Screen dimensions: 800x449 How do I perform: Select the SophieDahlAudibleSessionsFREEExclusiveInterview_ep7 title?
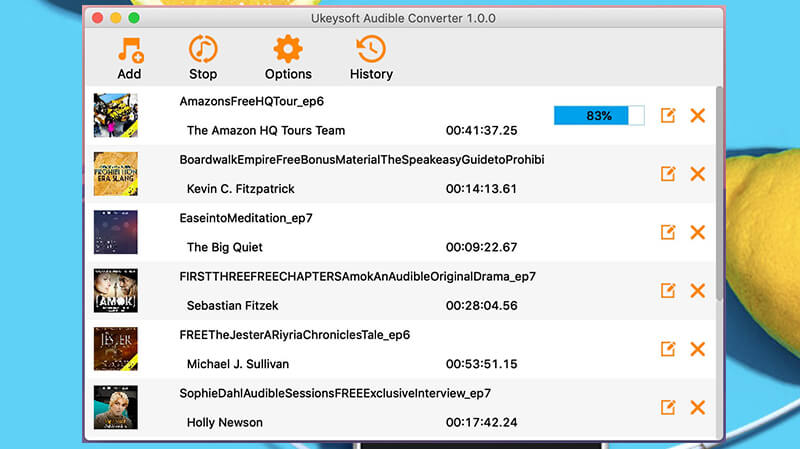coord(335,393)
